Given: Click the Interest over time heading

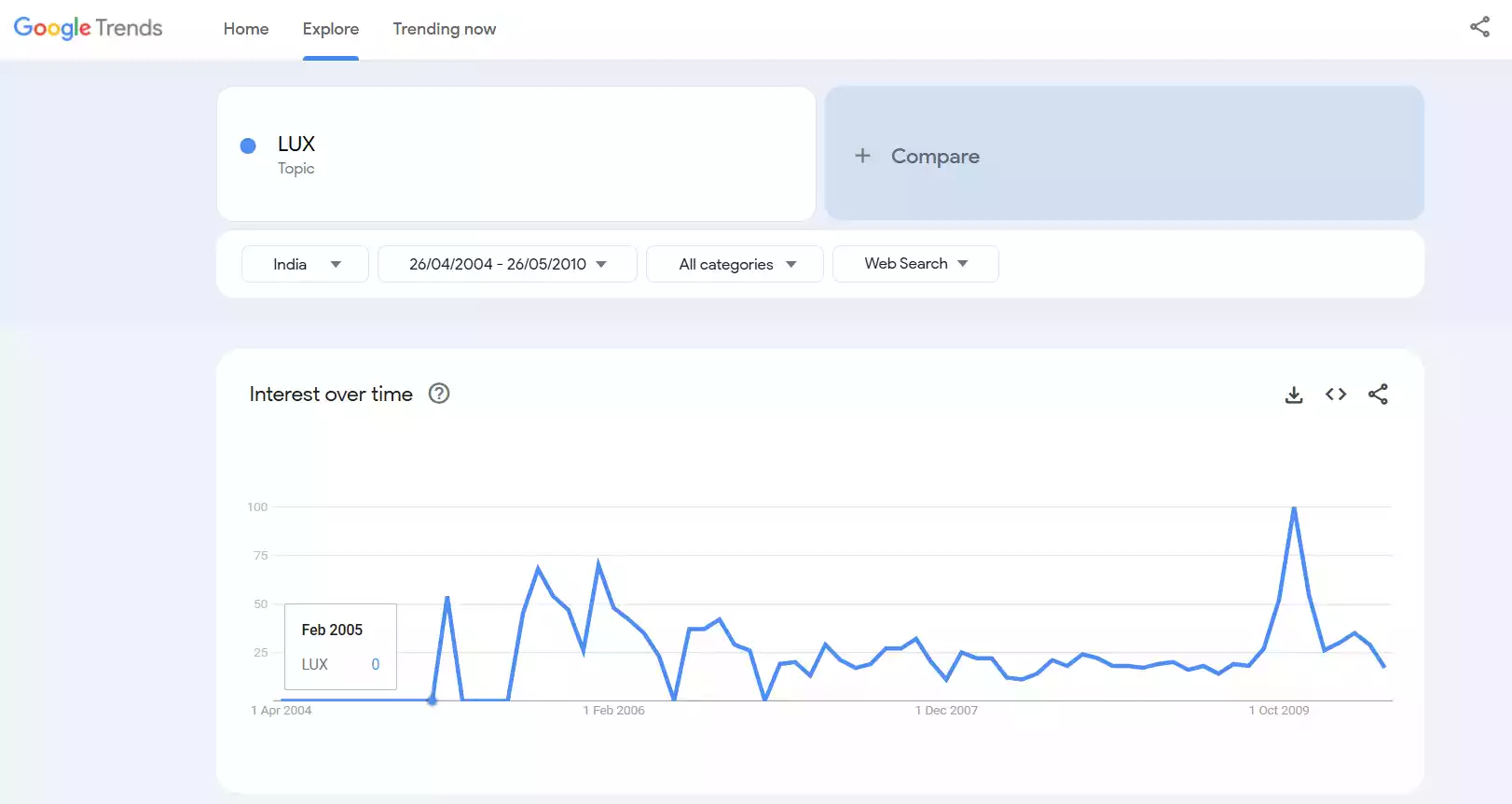Looking at the screenshot, I should point(331,394).
